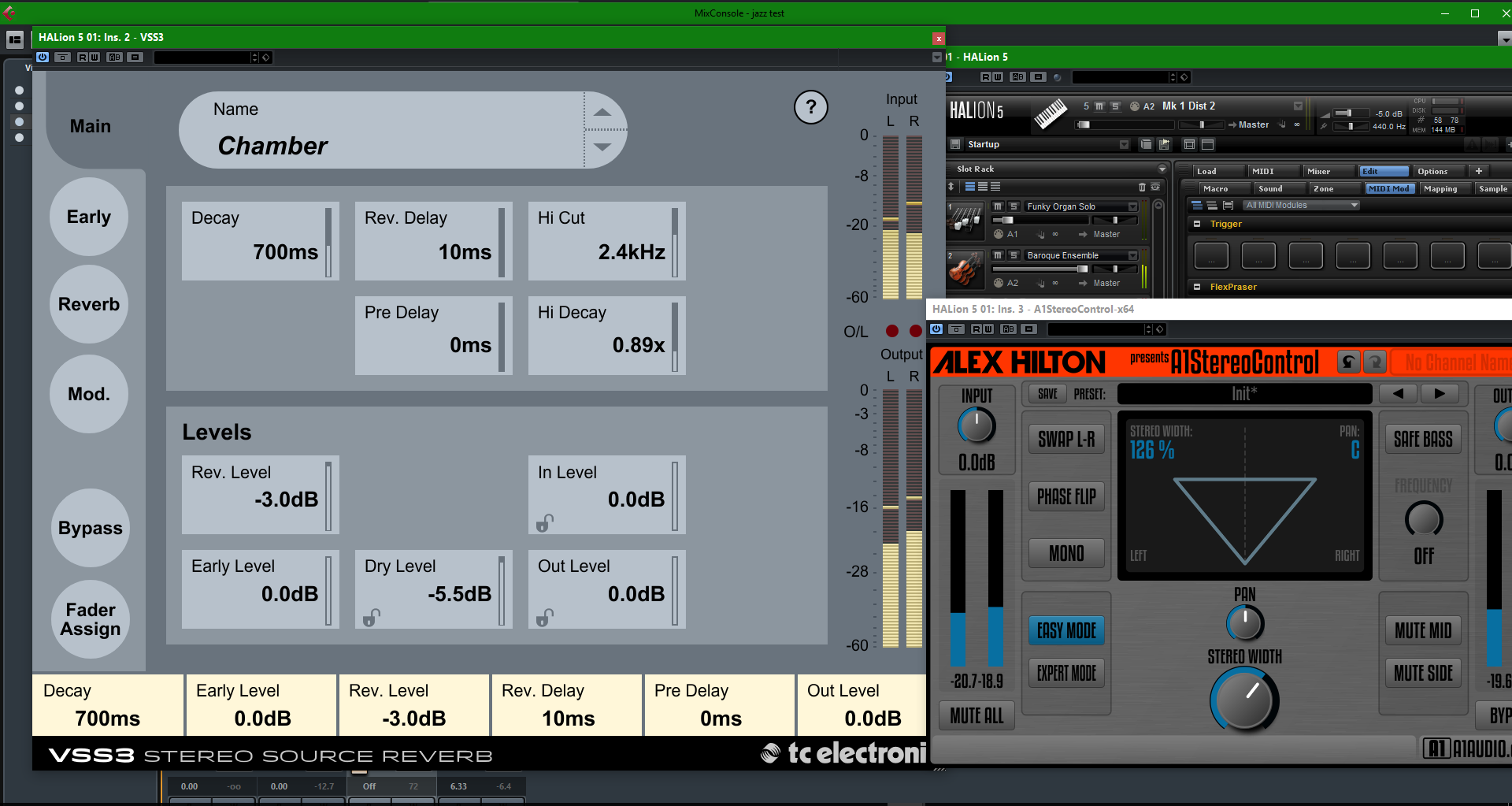Viewport: 1512px width, 806px height.
Task: Switch to the Reverb page
Action: [89, 304]
